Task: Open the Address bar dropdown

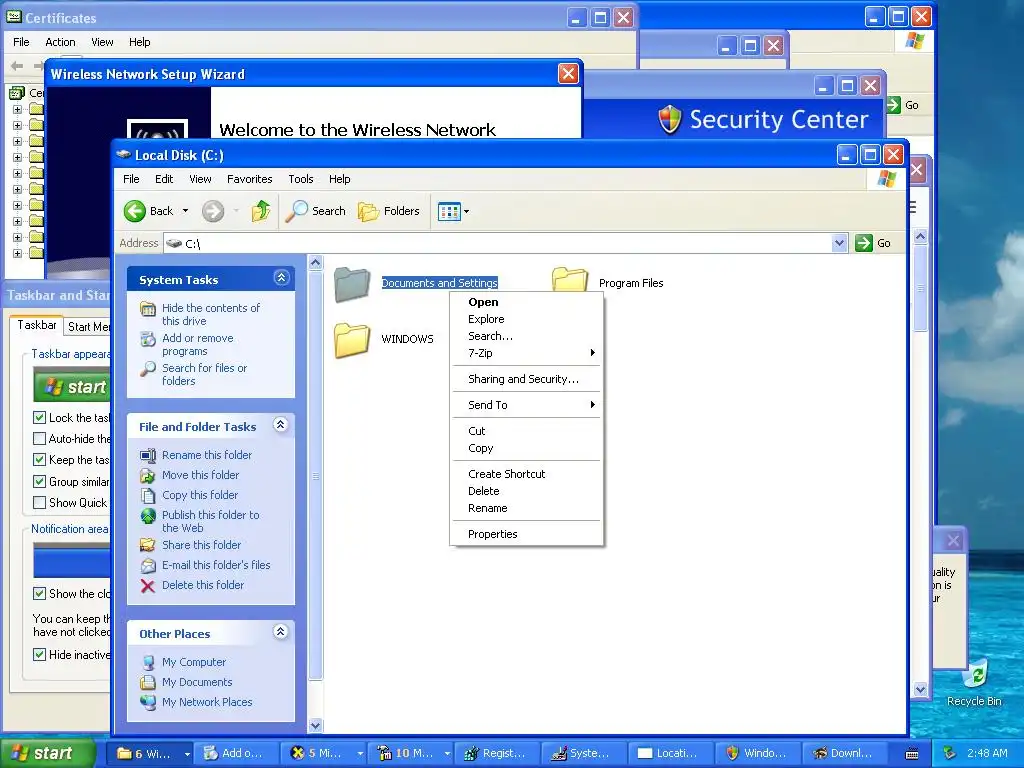Action: point(840,243)
